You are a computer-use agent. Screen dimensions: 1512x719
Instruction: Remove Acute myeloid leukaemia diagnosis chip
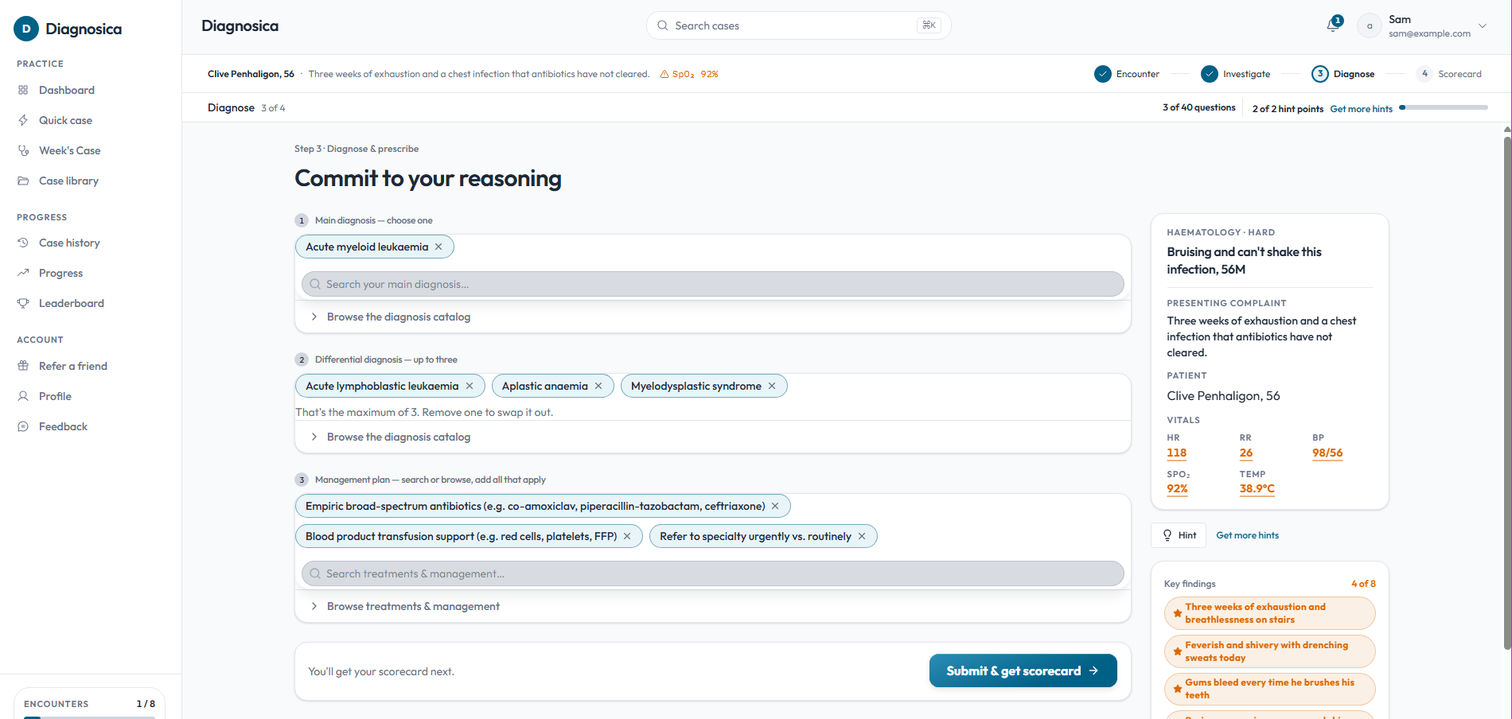click(438, 247)
